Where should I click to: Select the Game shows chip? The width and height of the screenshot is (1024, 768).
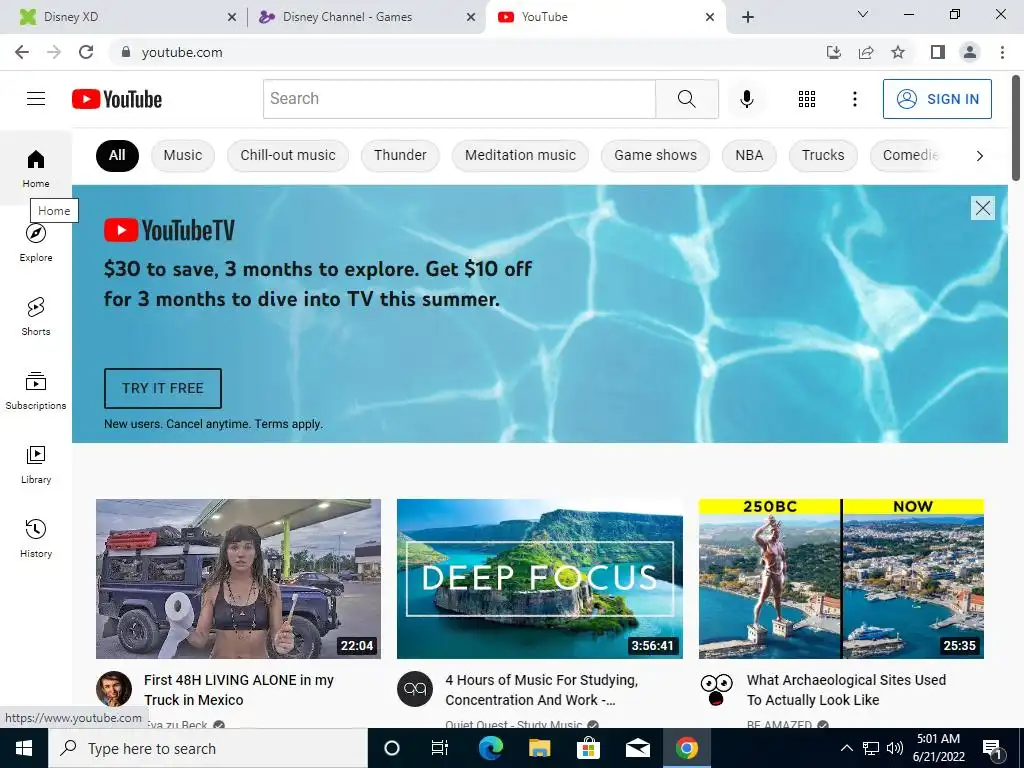click(x=655, y=155)
